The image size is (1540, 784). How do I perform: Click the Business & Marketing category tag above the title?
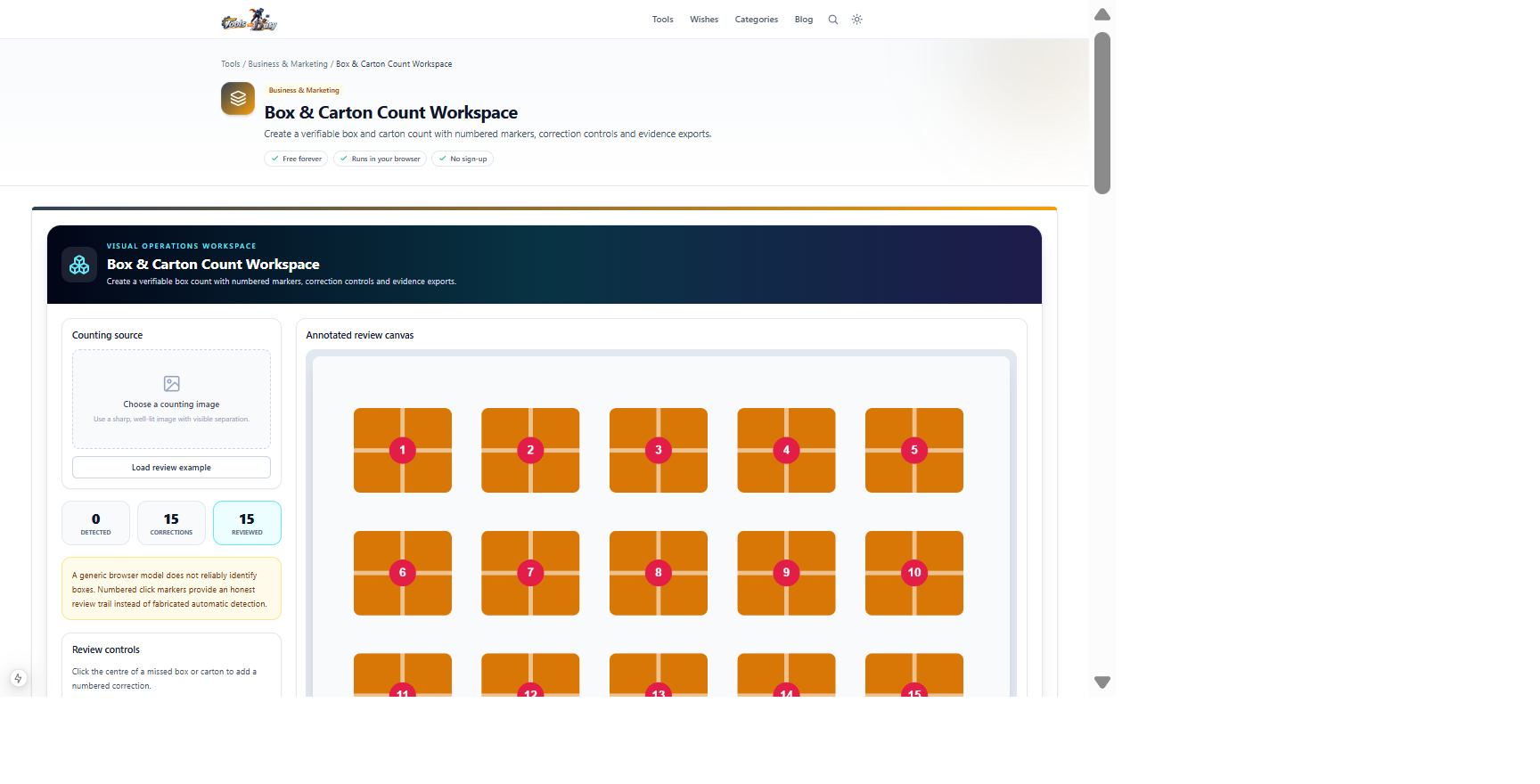click(x=304, y=90)
